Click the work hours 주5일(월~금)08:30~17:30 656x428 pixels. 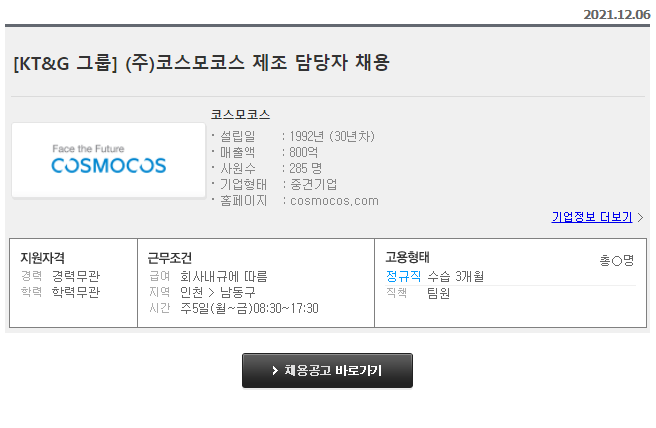[x=249, y=308]
